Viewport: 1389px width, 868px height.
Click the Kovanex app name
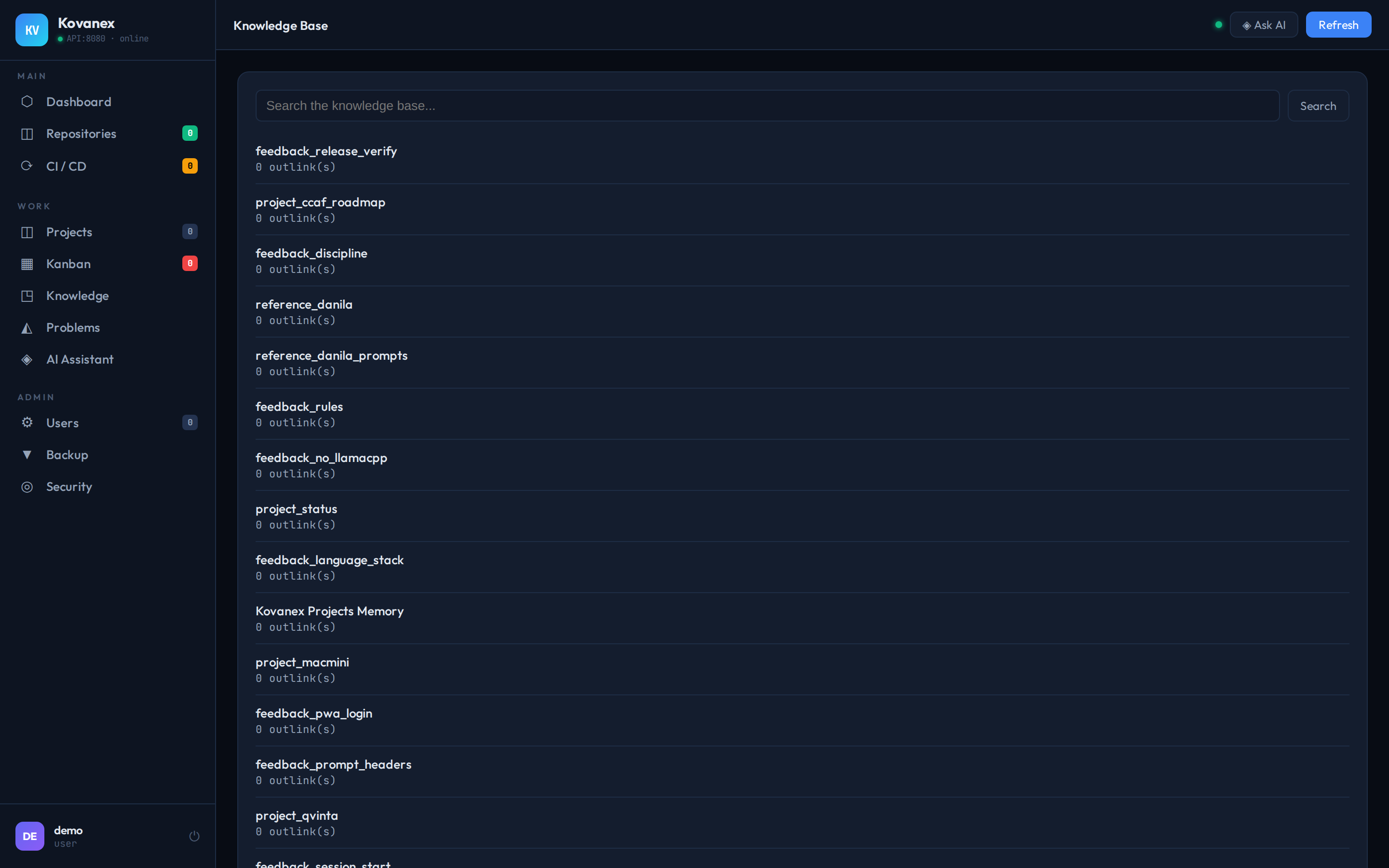pyautogui.click(x=86, y=23)
